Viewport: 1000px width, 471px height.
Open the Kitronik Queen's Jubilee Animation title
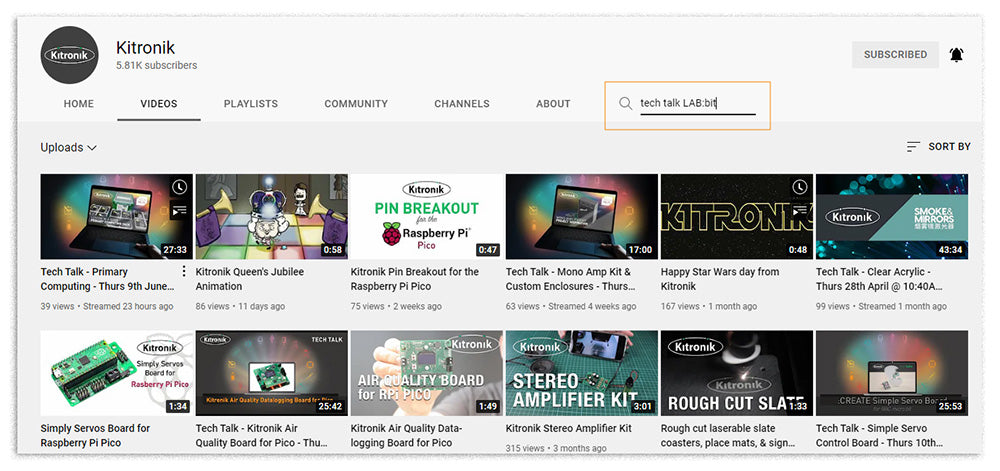249,279
